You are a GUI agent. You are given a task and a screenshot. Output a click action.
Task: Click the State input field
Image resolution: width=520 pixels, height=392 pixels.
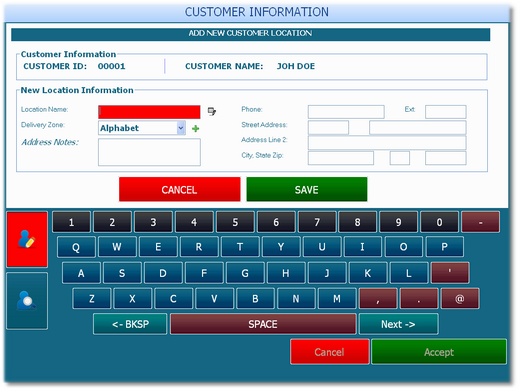point(400,158)
